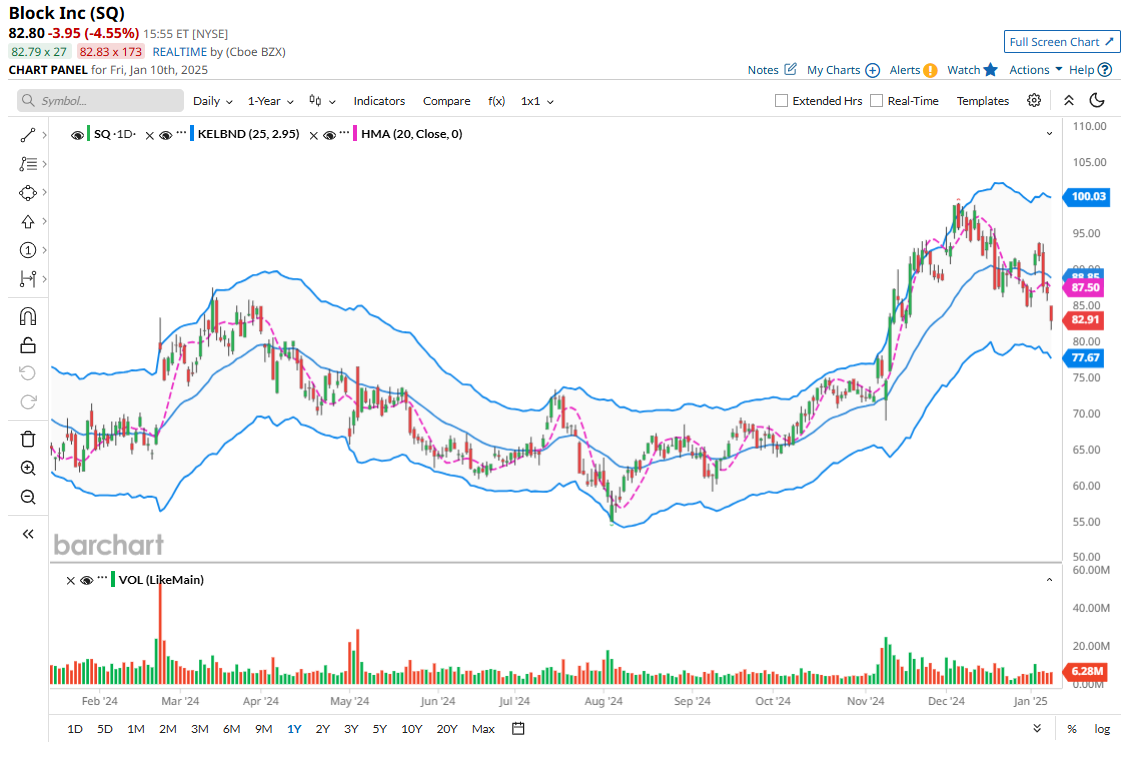Enable the Real-Time checkbox
This screenshot has width=1148, height=764.
click(876, 101)
